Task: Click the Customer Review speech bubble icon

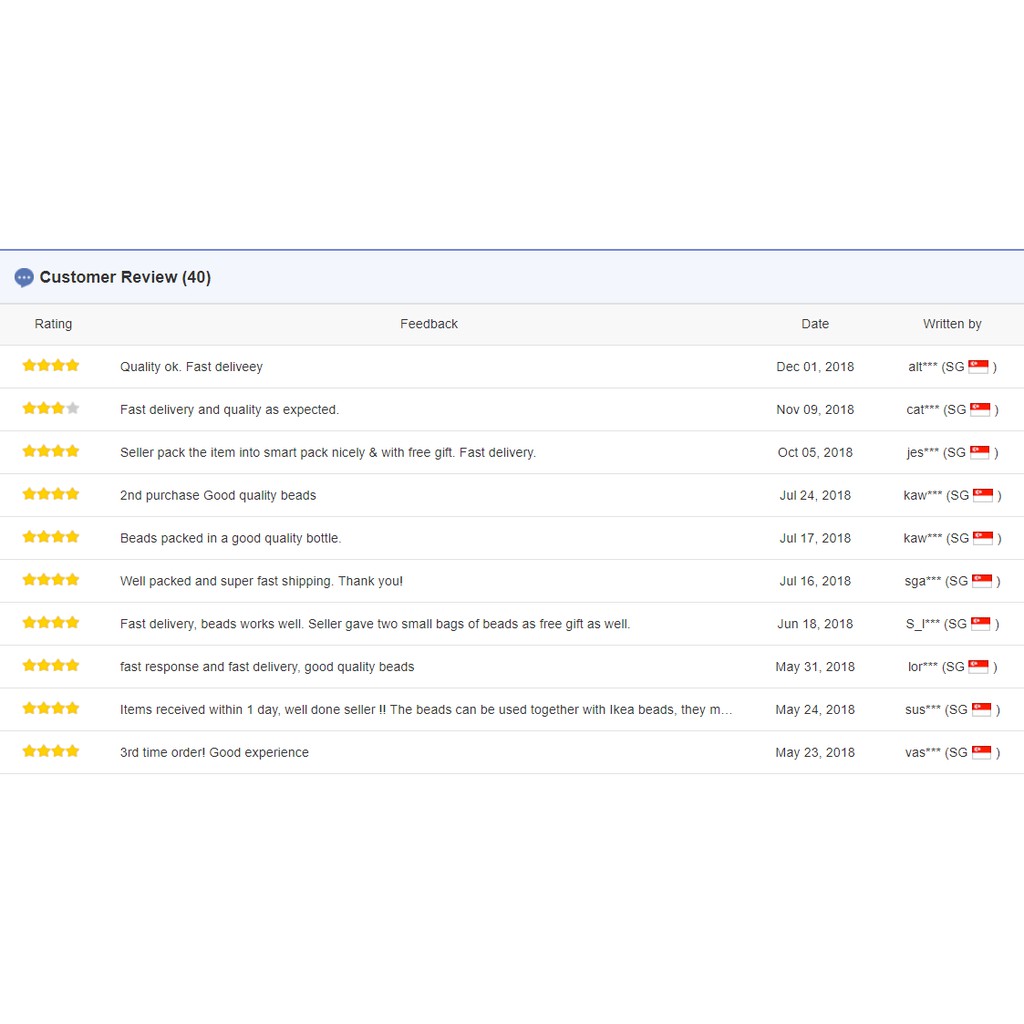Action: [24, 278]
